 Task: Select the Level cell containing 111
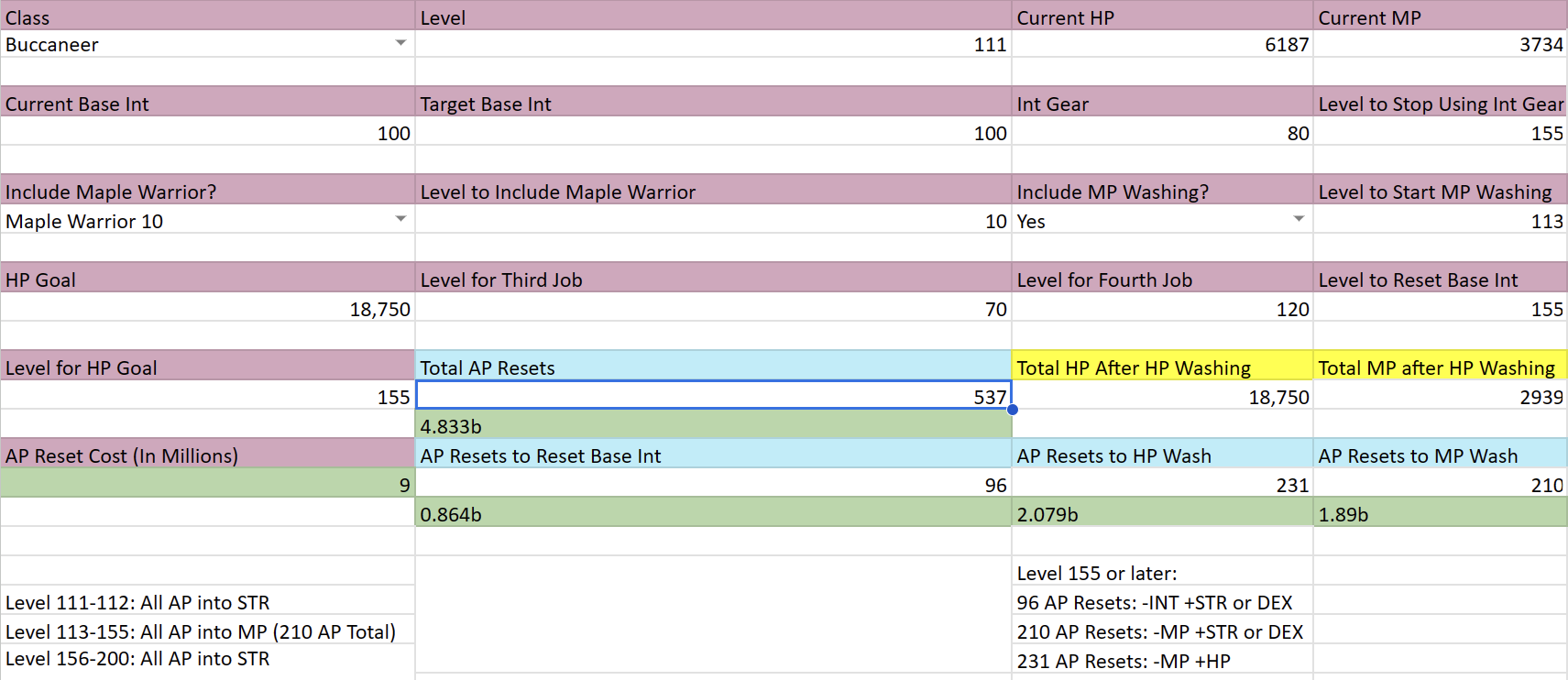tap(713, 45)
